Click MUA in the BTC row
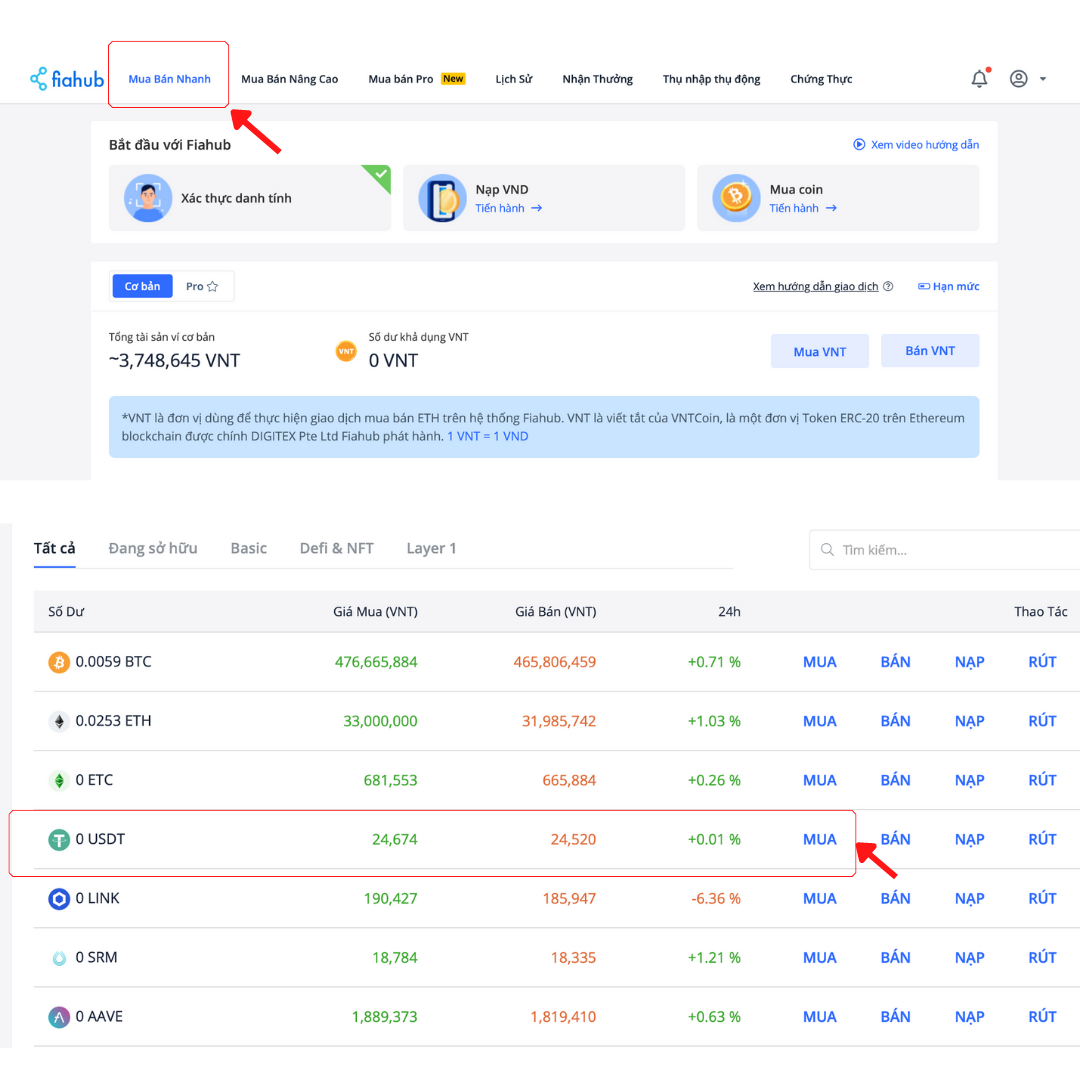Viewport: 1080px width, 1080px height. pyautogui.click(x=820, y=662)
